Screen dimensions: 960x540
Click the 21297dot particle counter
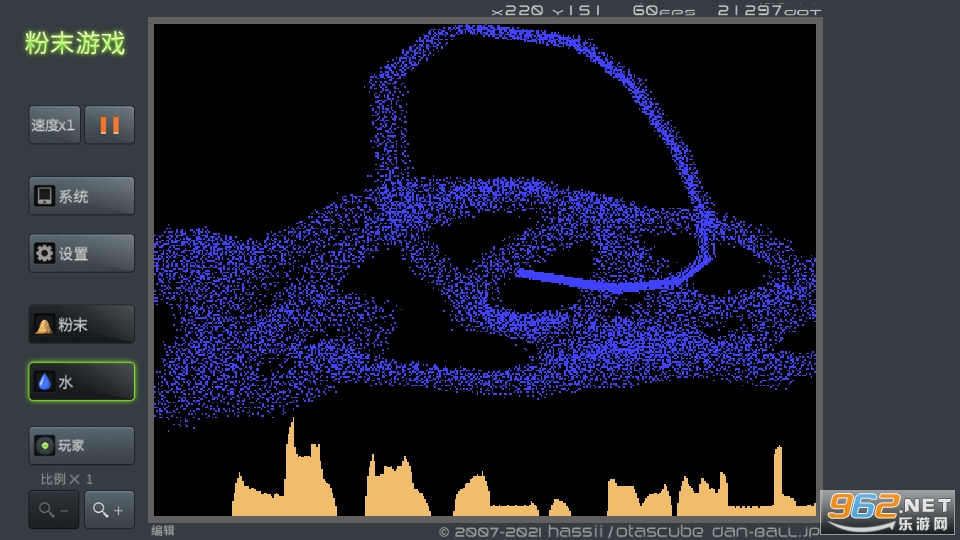[768, 10]
